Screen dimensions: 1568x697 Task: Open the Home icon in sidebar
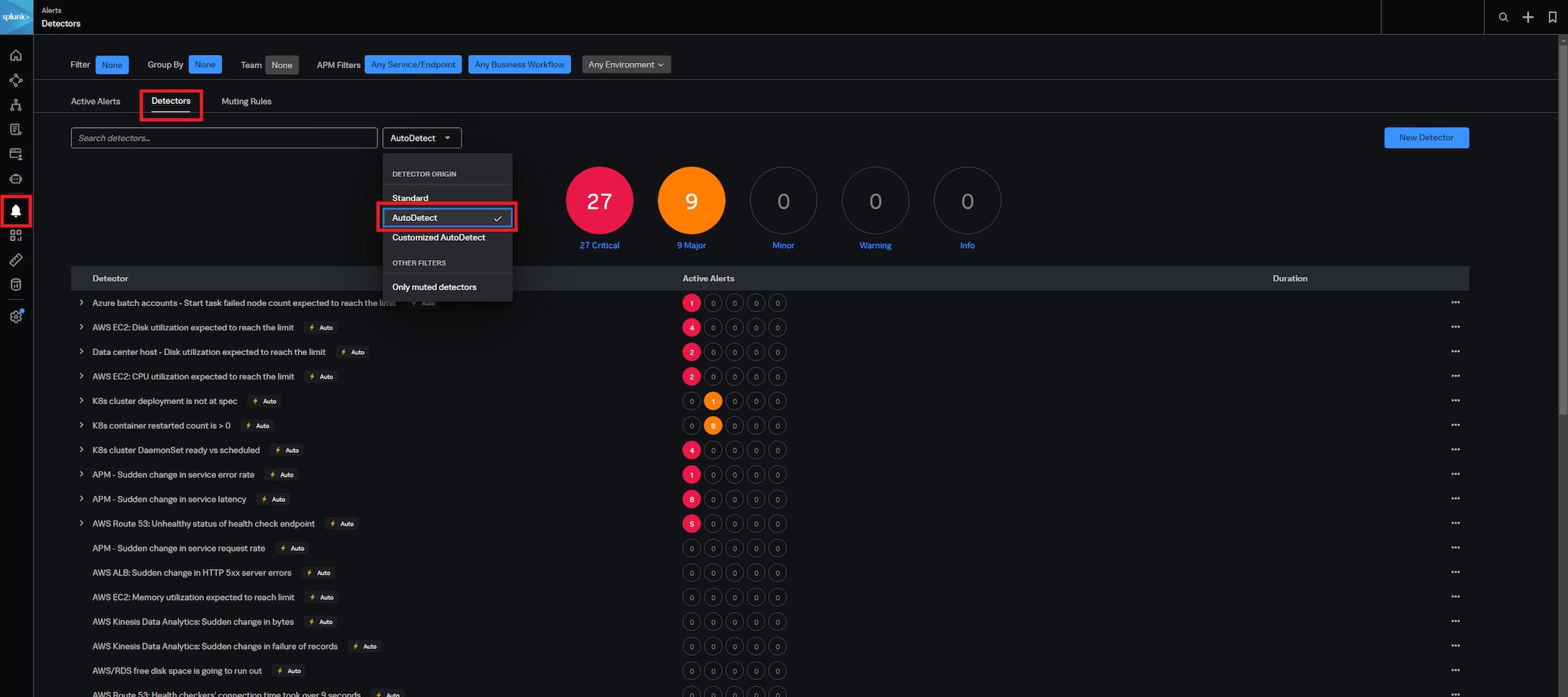[x=15, y=55]
